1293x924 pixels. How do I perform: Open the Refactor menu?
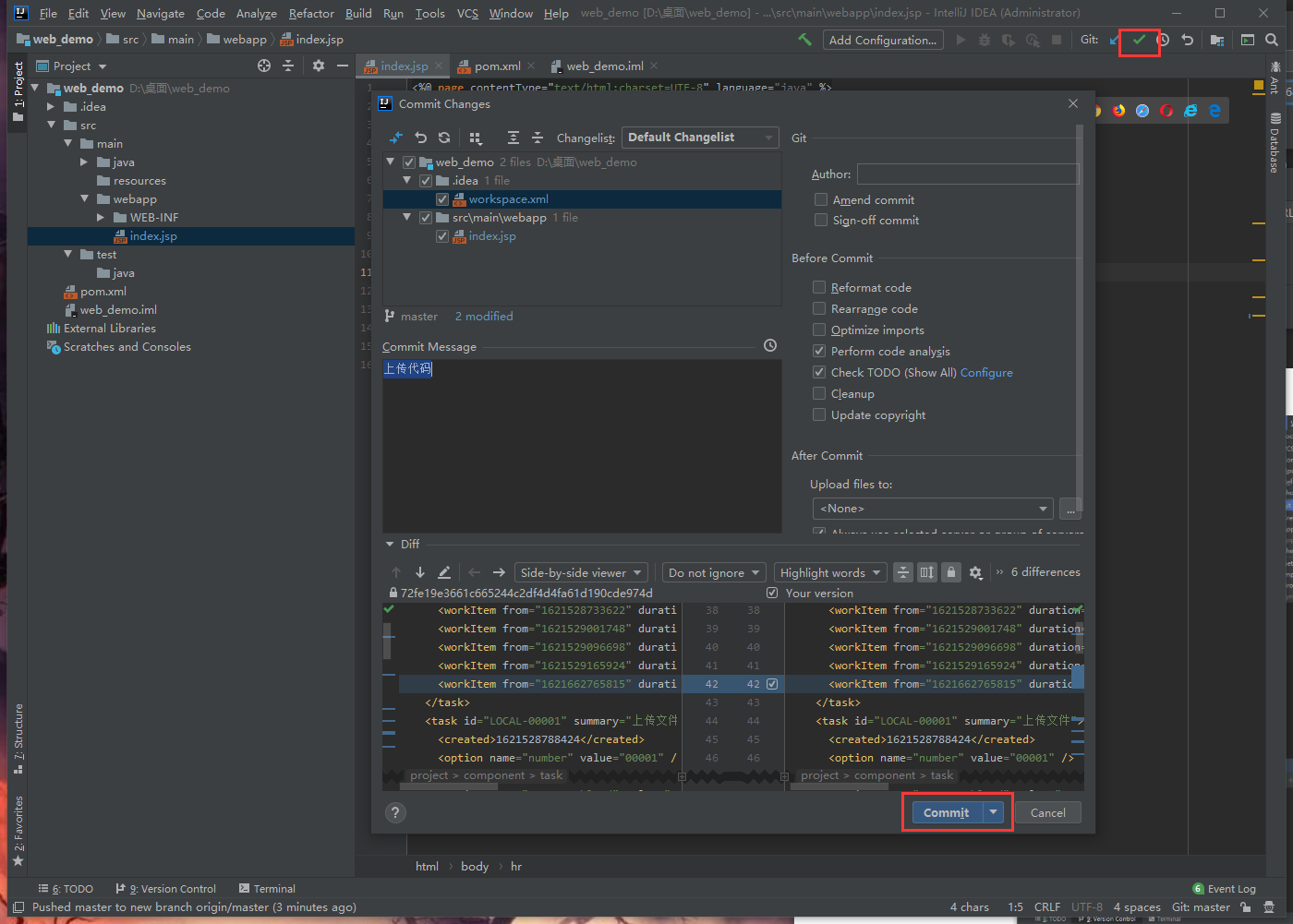pos(311,13)
